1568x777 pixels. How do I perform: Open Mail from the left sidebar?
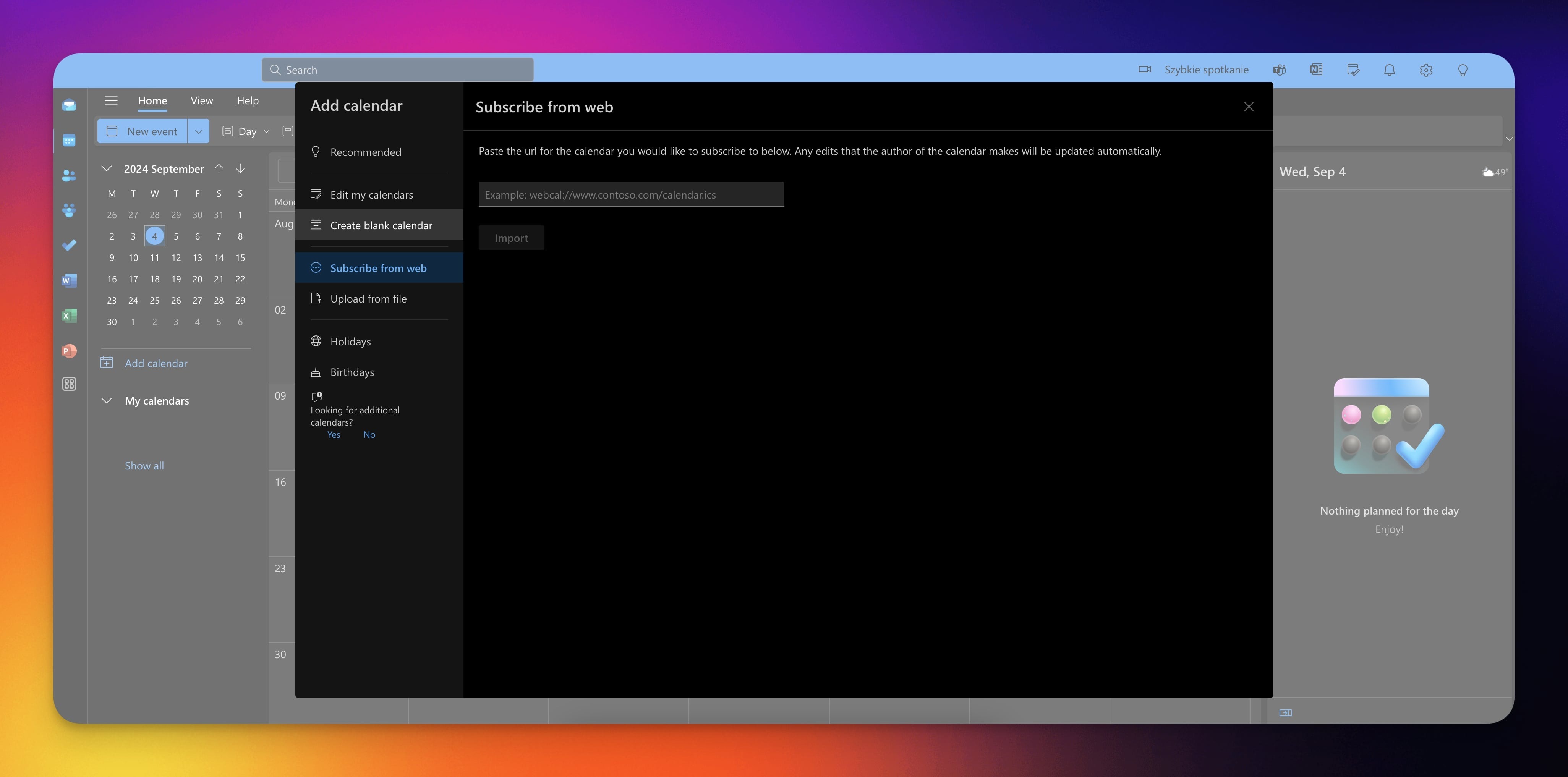tap(70, 105)
